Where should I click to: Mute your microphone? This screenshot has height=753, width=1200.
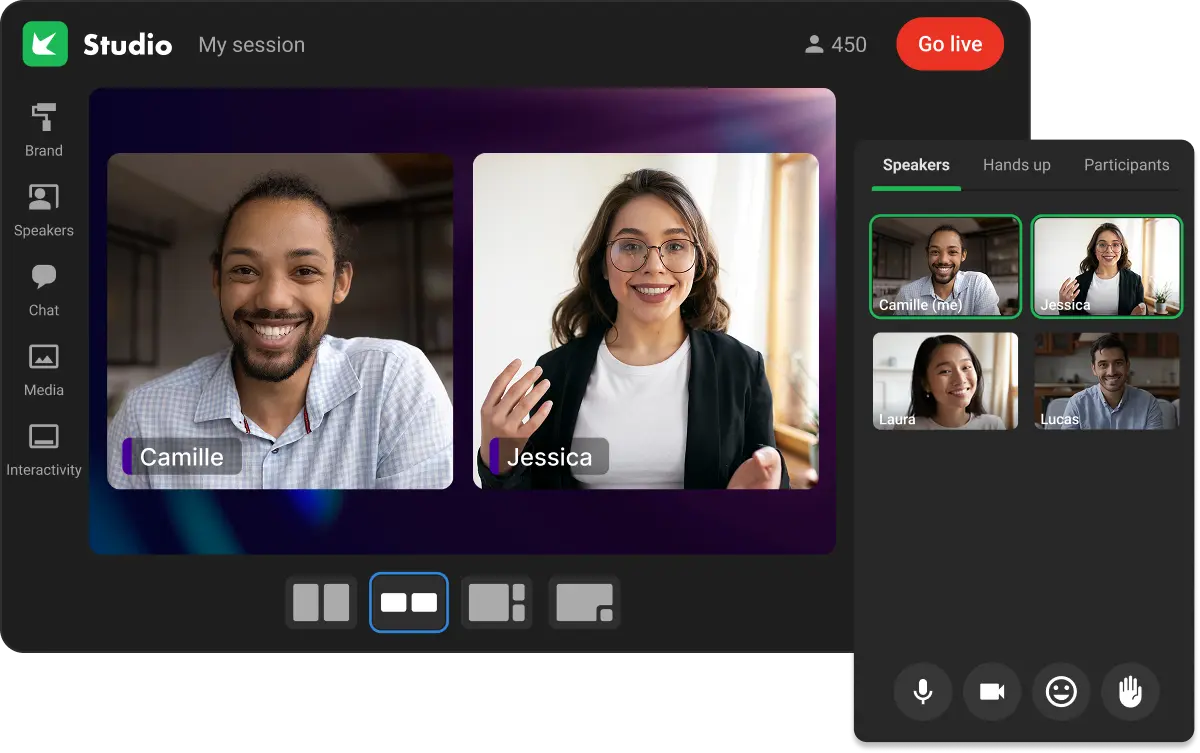click(923, 691)
